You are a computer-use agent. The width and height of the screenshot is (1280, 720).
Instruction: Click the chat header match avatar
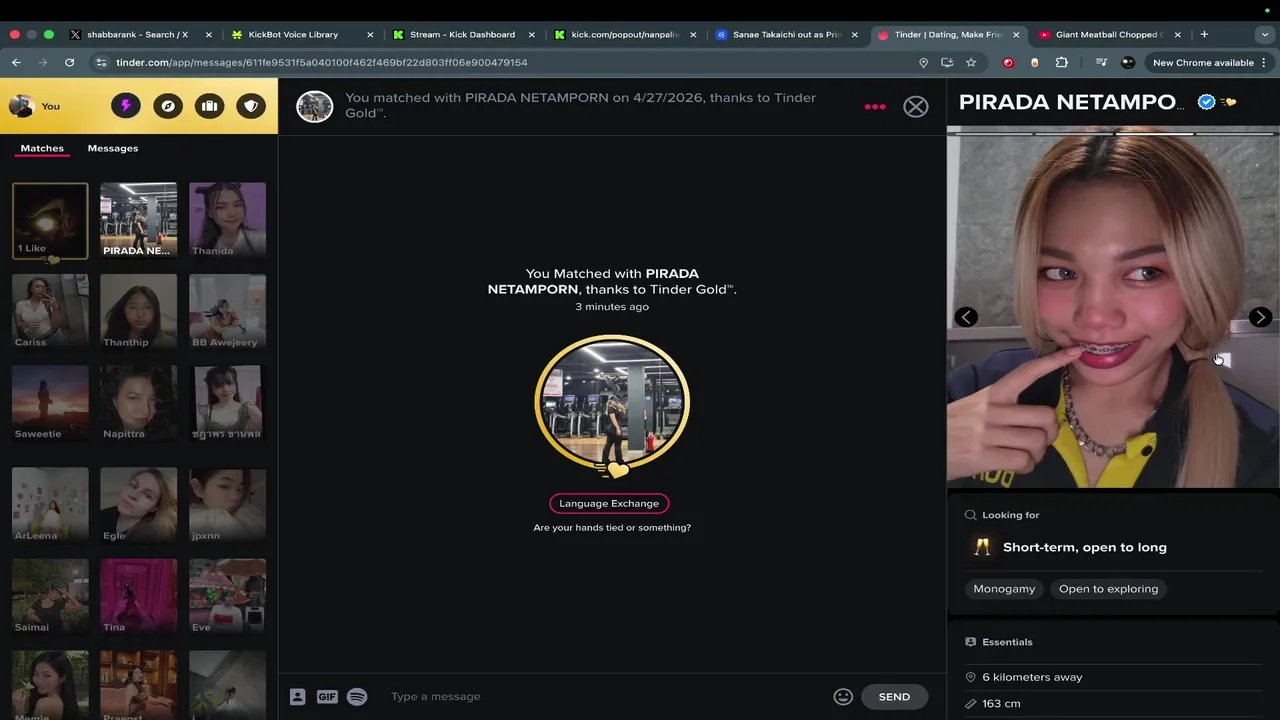314,106
